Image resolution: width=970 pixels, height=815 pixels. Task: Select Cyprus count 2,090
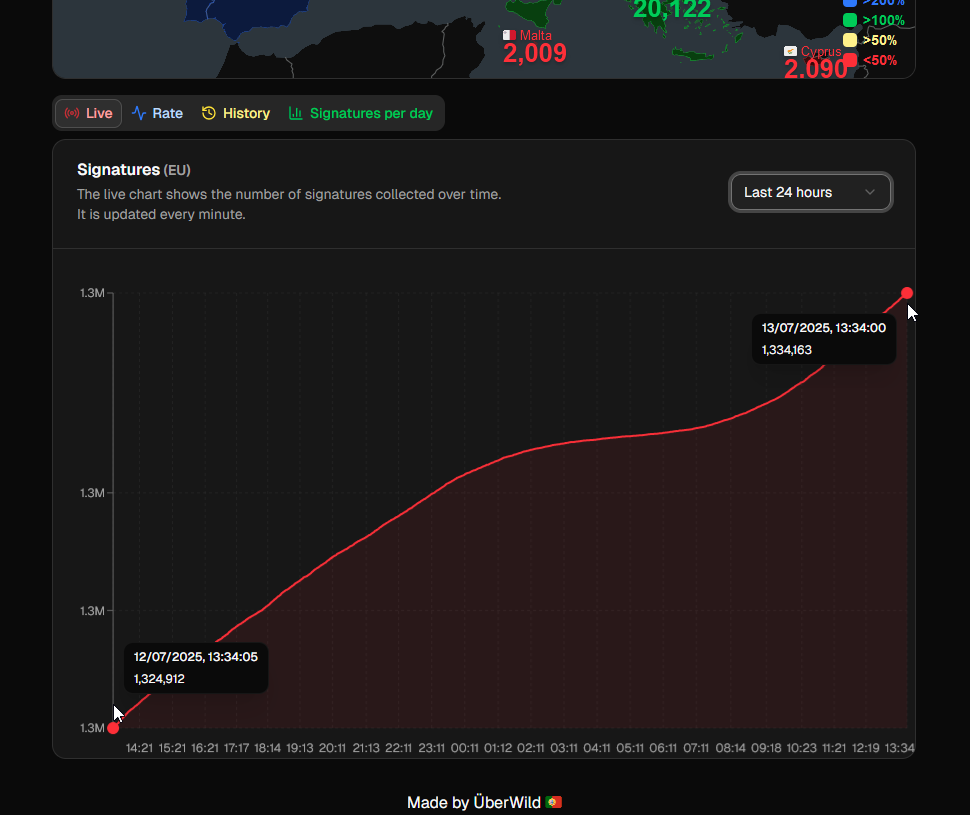[815, 69]
